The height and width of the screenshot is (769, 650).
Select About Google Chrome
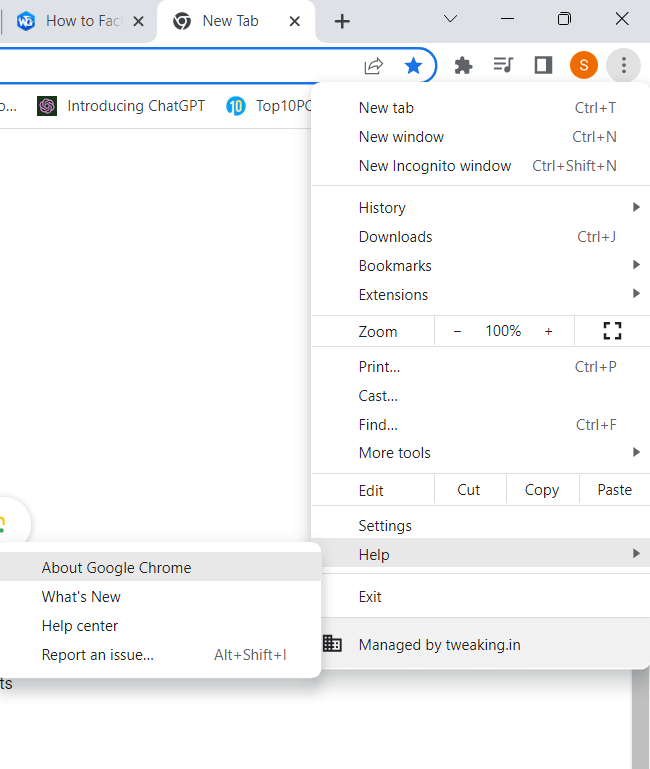click(x=160, y=567)
